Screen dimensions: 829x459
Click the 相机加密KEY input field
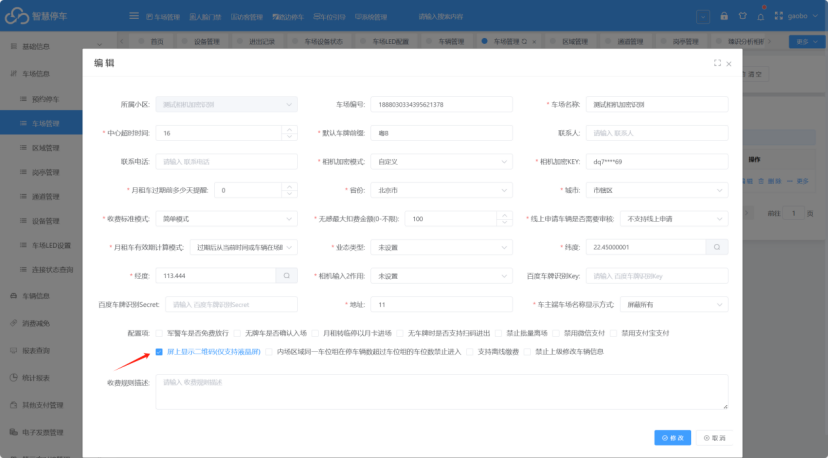(657, 161)
